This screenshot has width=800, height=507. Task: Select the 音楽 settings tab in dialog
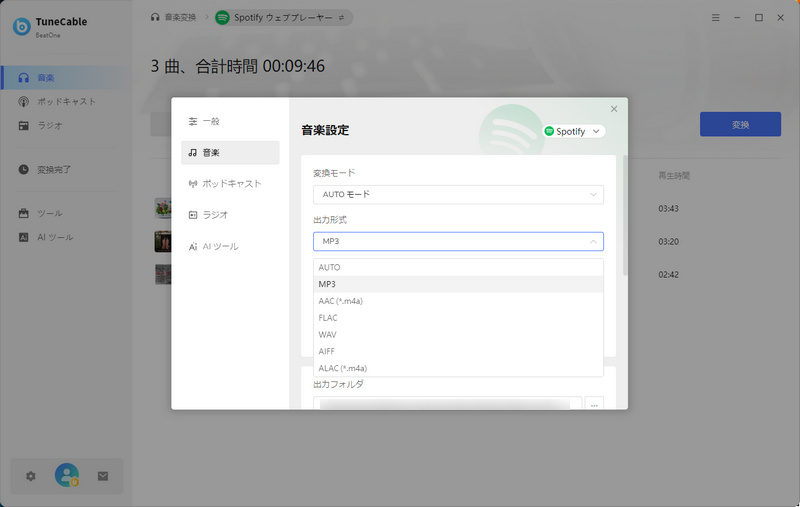click(x=230, y=153)
